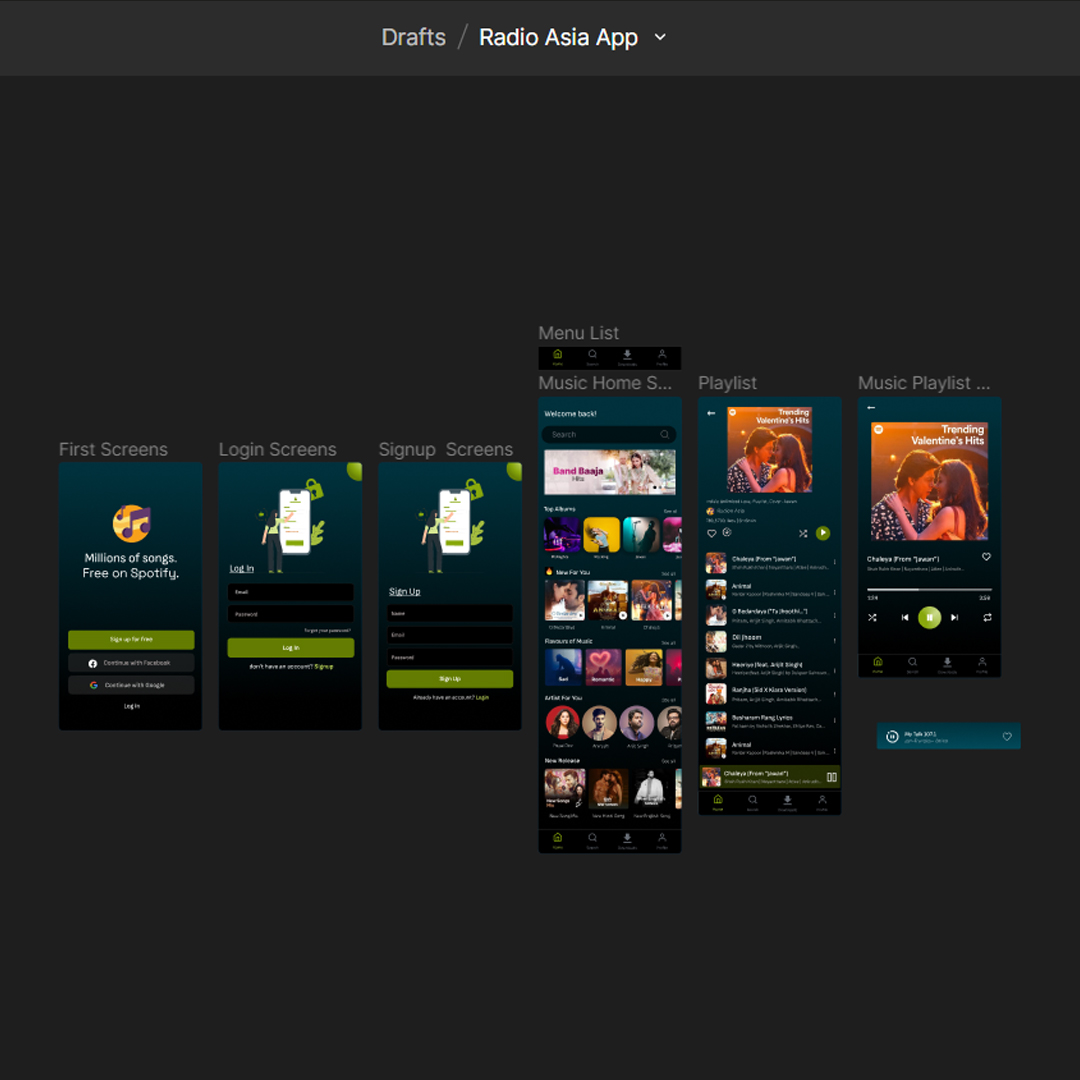Click Downloads icon in the Menu List frame
Screen dimensions: 1080x1080
pos(627,355)
